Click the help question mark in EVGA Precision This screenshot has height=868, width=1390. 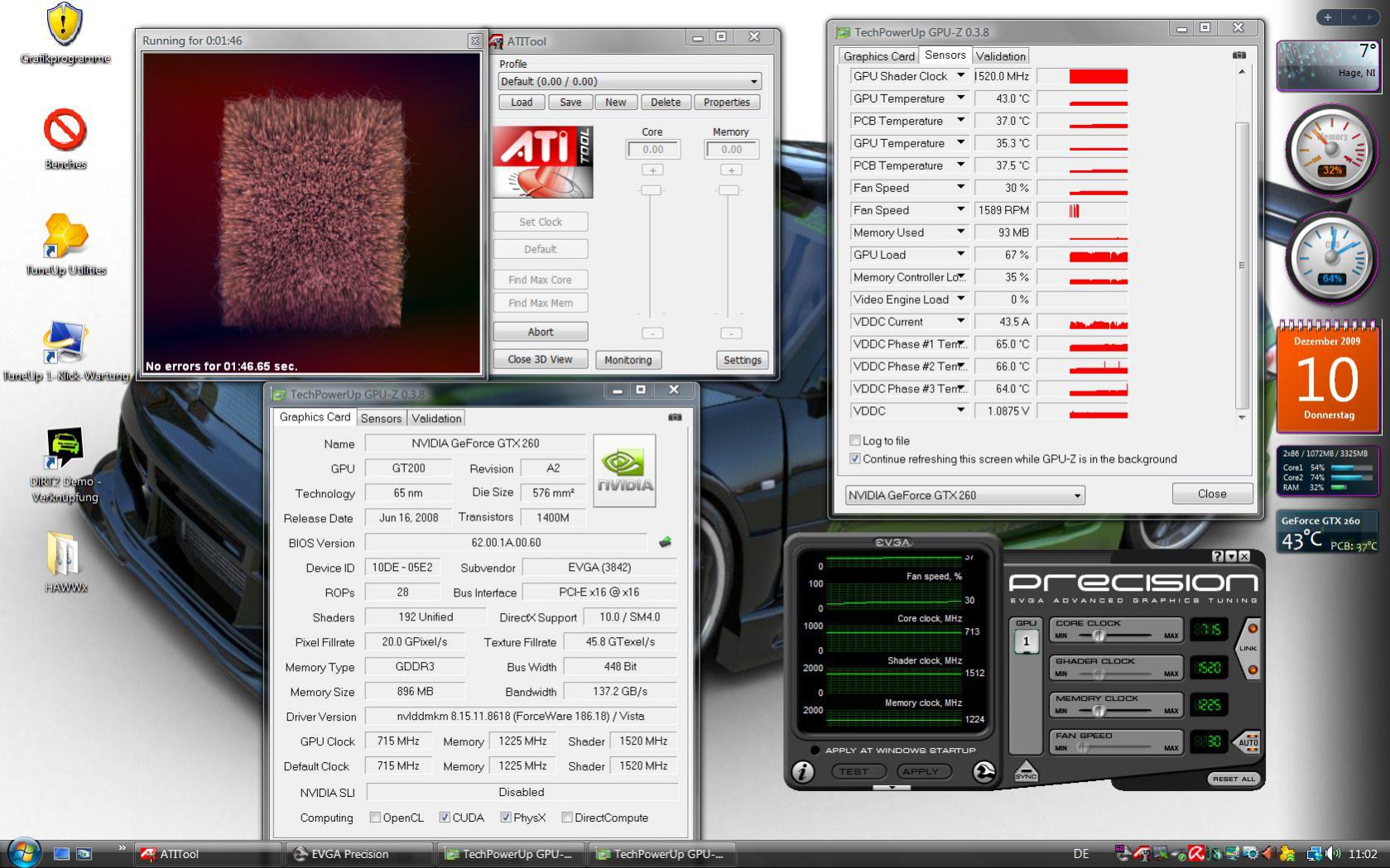pos(1217,556)
